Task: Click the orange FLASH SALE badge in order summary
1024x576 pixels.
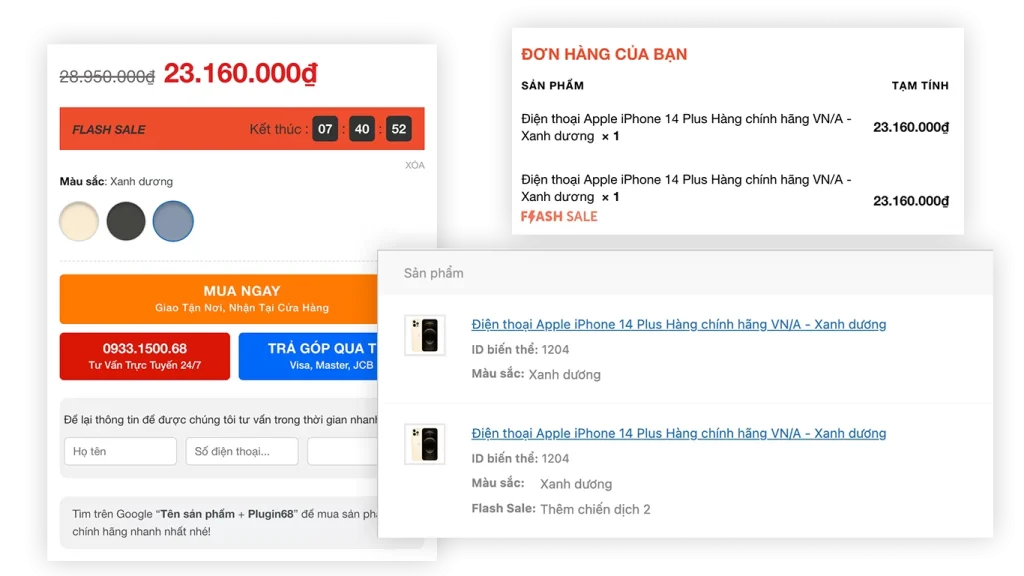Action: tap(559, 216)
